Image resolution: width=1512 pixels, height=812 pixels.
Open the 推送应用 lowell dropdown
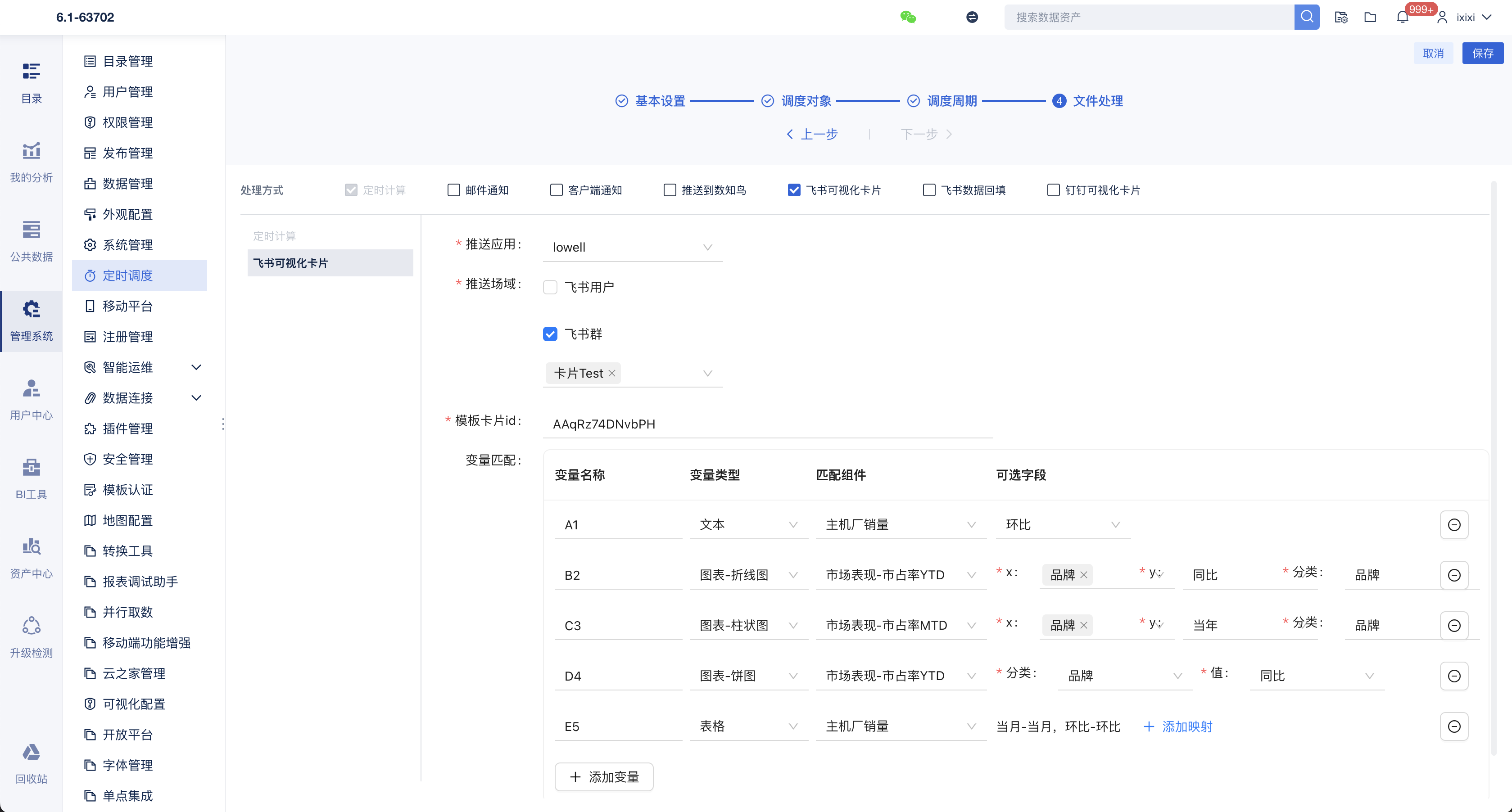pyautogui.click(x=632, y=247)
